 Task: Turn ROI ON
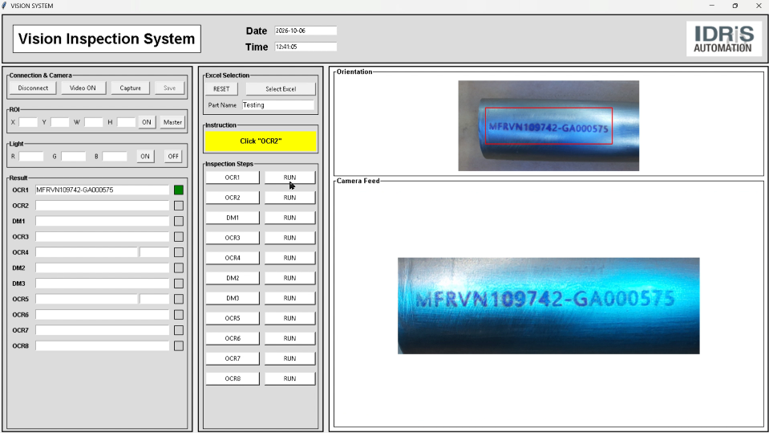pyautogui.click(x=147, y=122)
